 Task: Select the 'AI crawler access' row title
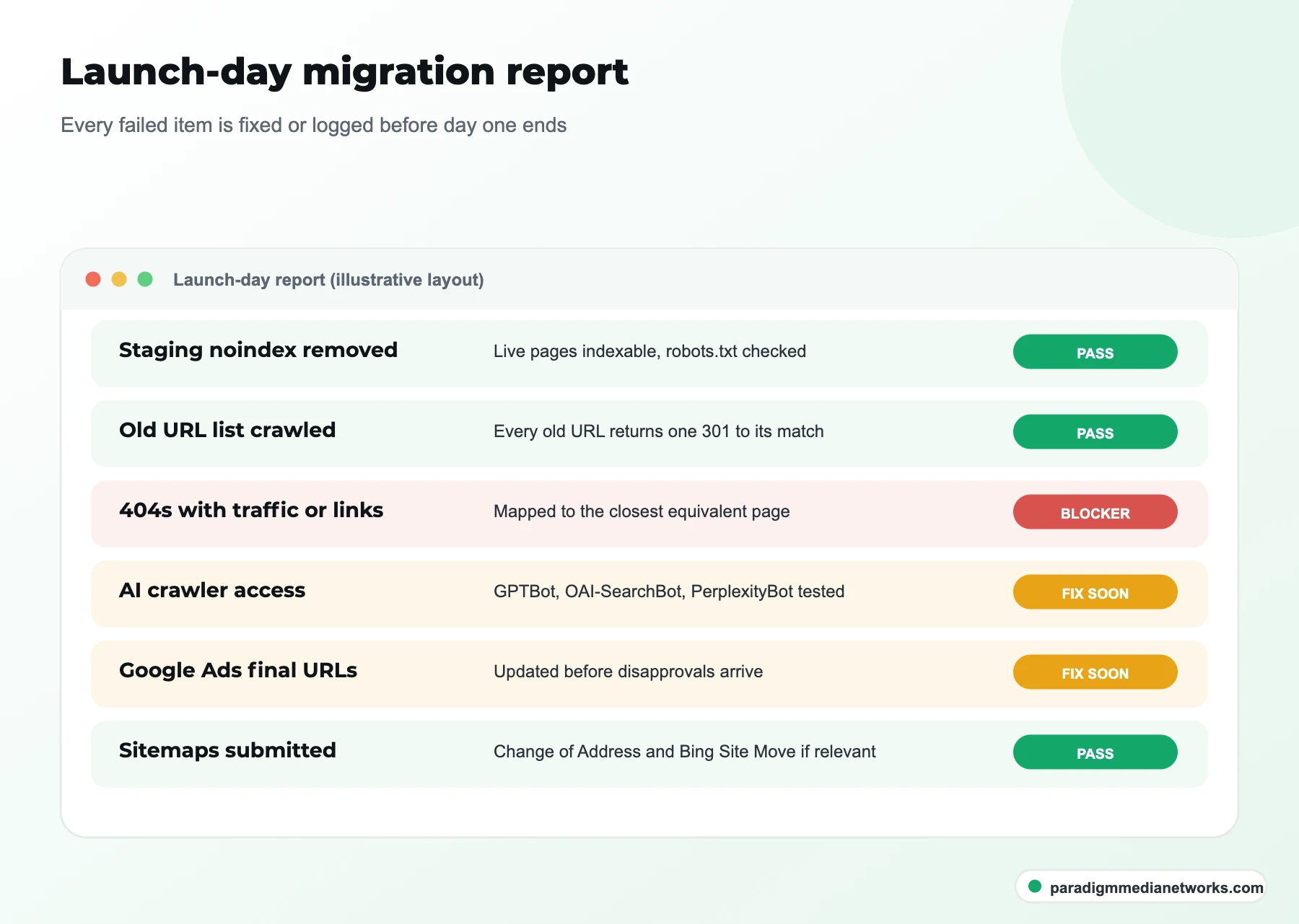click(x=212, y=590)
